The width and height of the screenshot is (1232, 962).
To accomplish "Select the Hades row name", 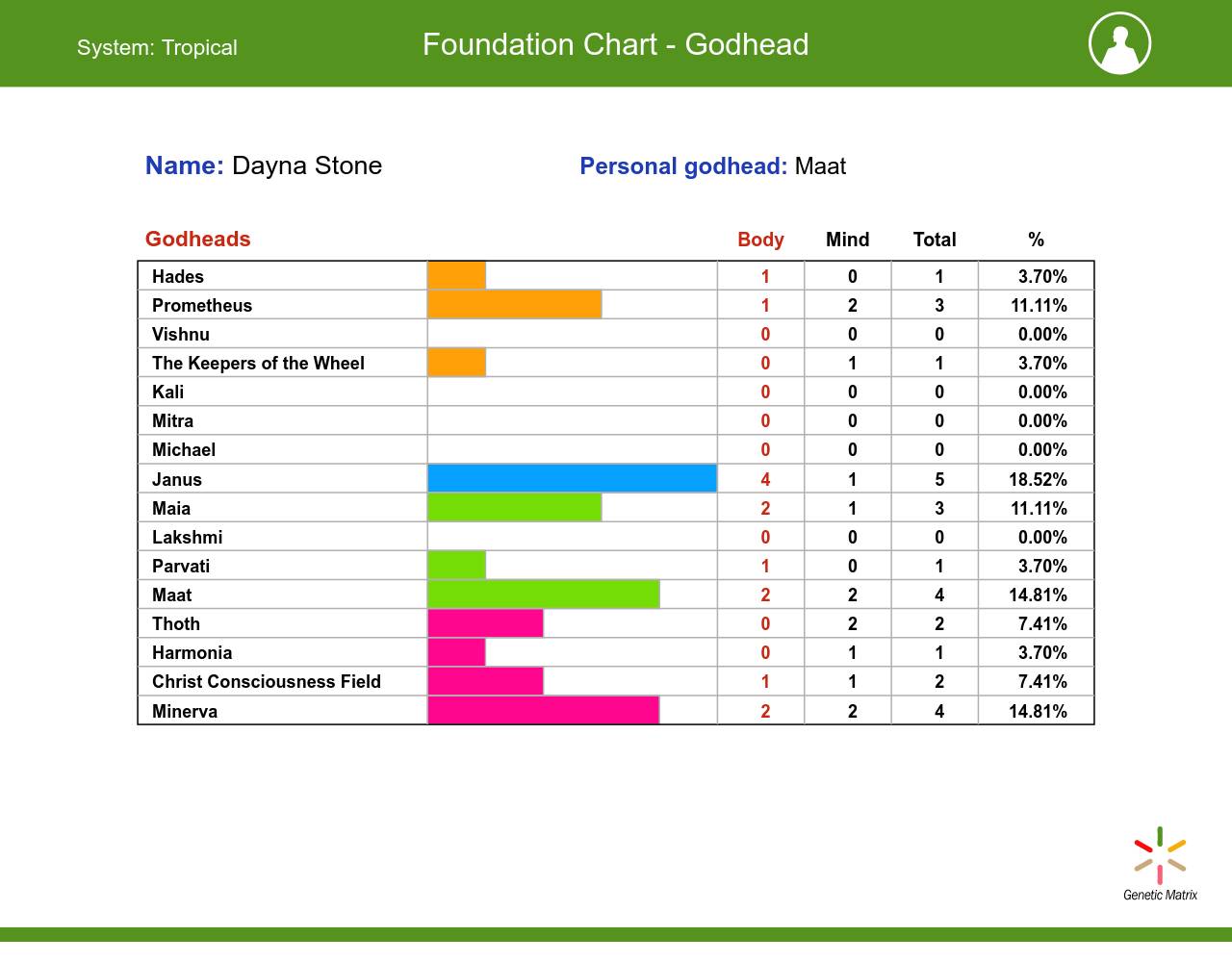I will [178, 277].
